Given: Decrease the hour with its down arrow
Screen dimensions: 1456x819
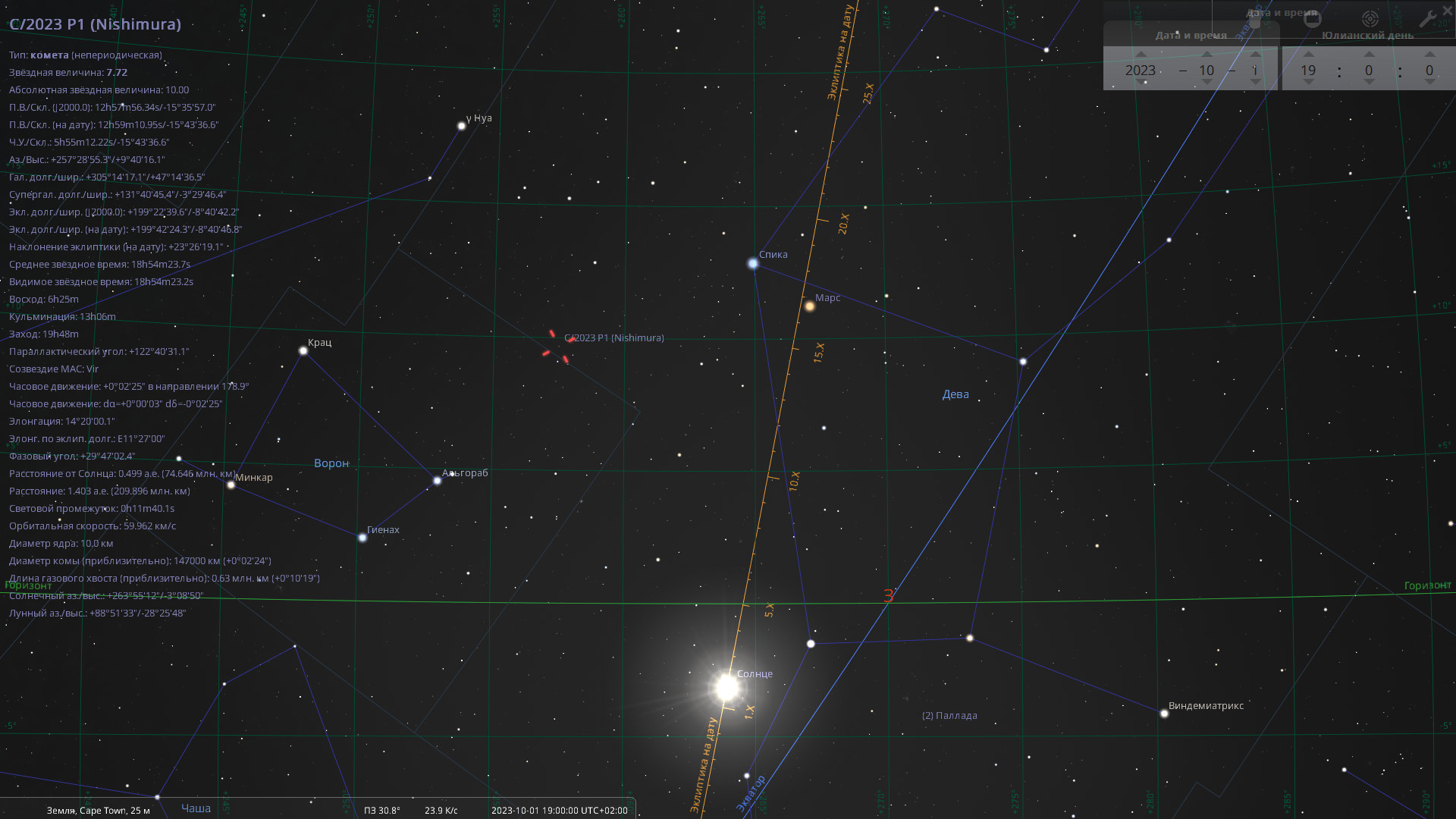Looking at the screenshot, I should coord(1308,83).
